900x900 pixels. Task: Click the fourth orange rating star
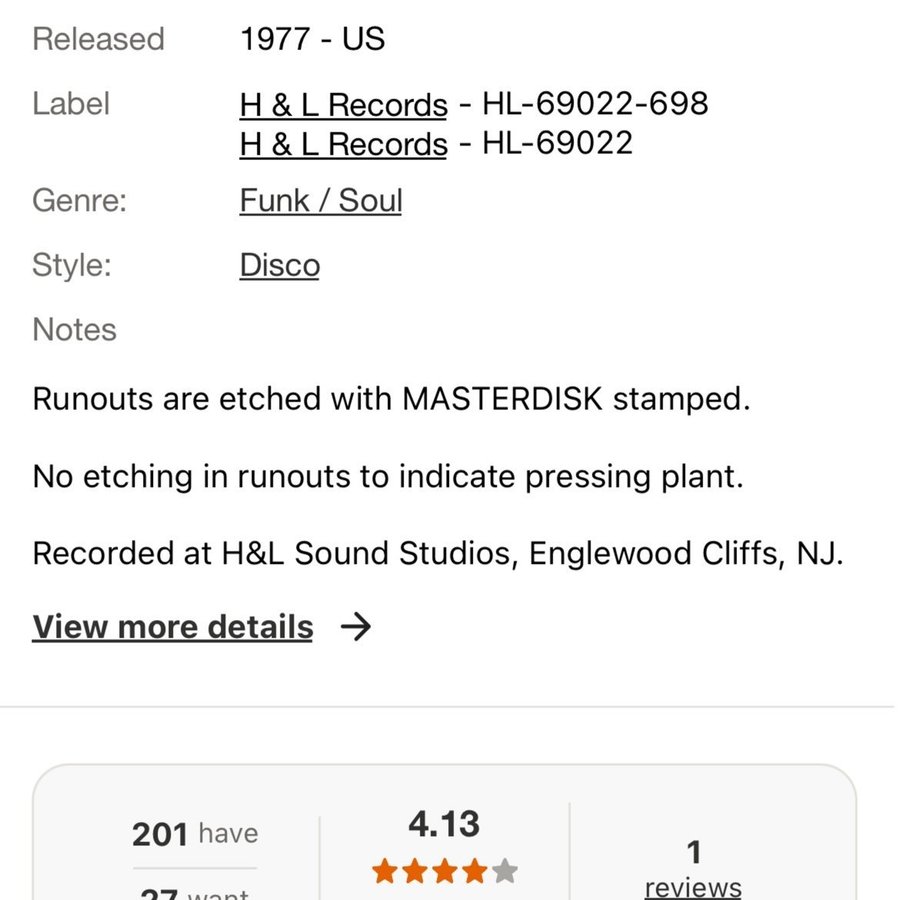[475, 872]
